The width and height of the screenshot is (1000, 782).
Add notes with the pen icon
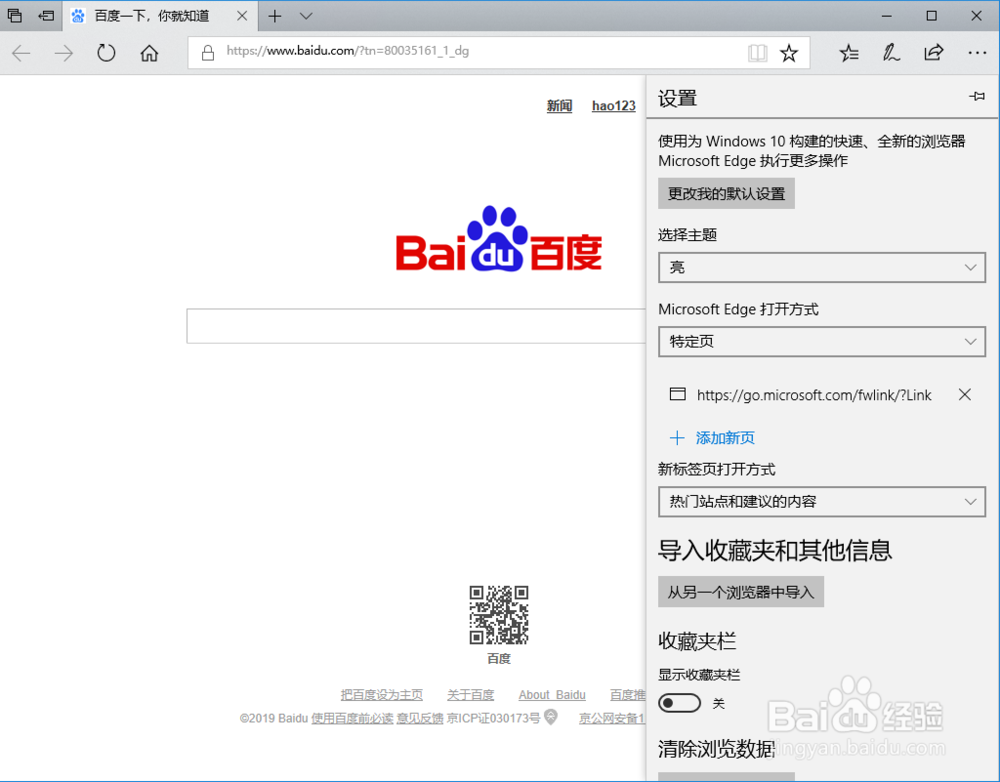click(x=891, y=53)
